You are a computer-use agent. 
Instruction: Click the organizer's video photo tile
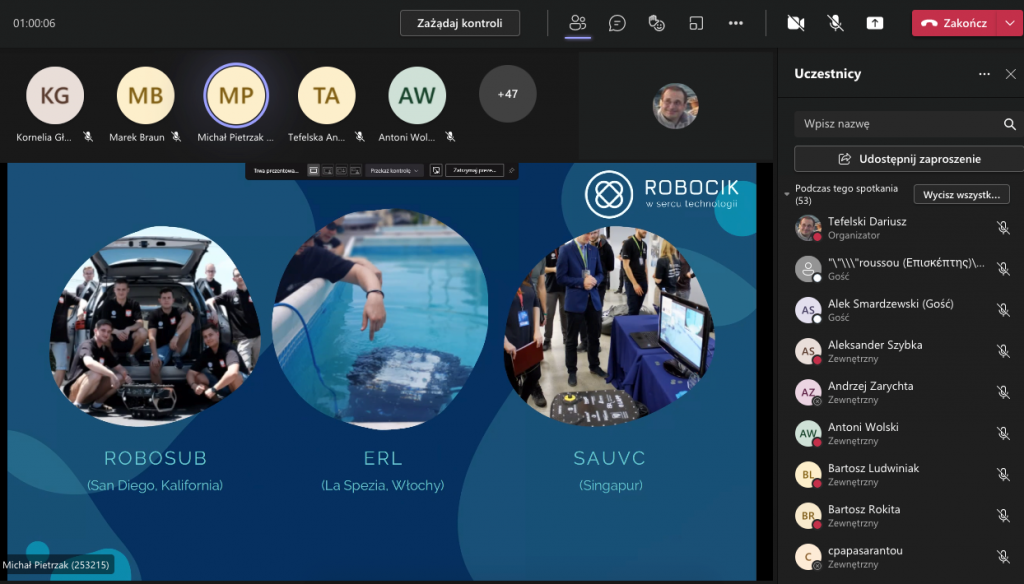click(675, 105)
